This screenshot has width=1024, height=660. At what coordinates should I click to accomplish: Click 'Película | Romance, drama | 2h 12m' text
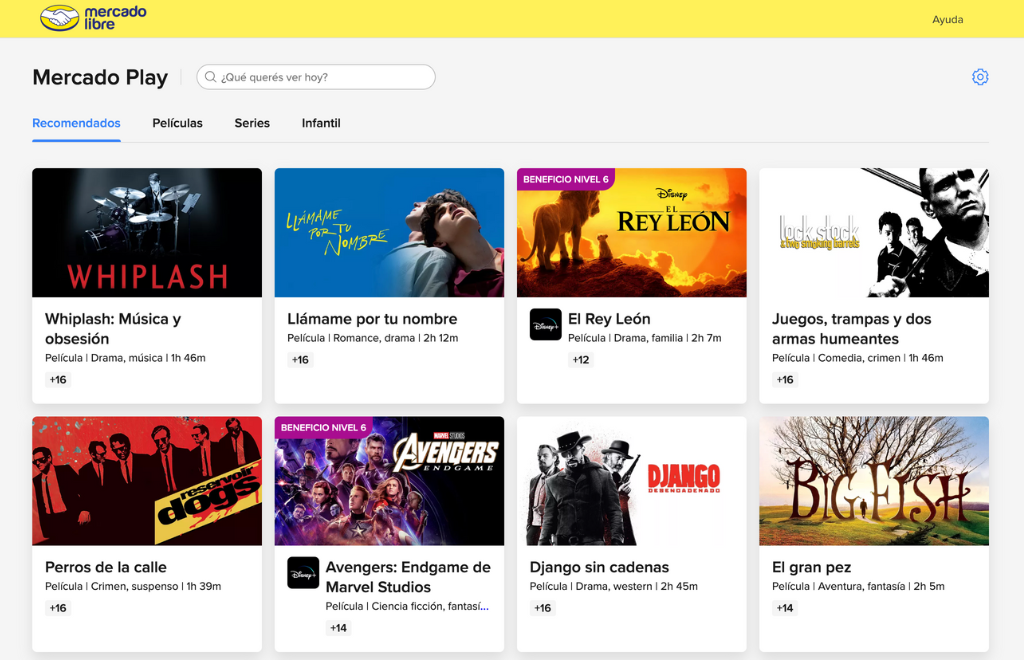click(x=373, y=338)
